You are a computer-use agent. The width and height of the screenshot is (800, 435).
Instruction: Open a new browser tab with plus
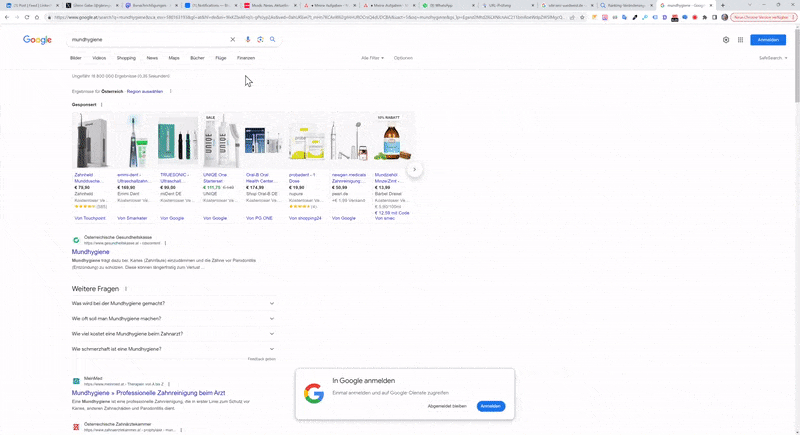(722, 5)
